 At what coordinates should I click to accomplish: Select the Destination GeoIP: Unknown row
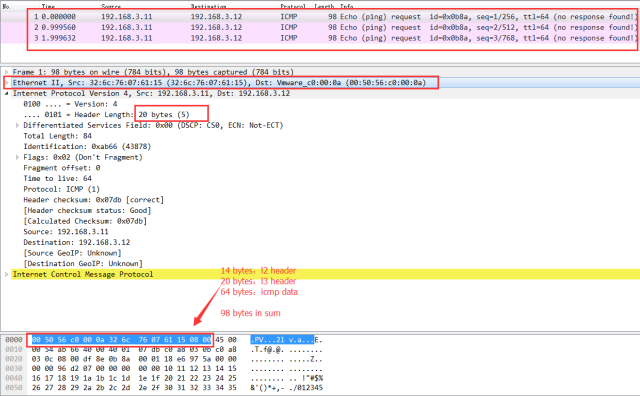click(x=83, y=263)
